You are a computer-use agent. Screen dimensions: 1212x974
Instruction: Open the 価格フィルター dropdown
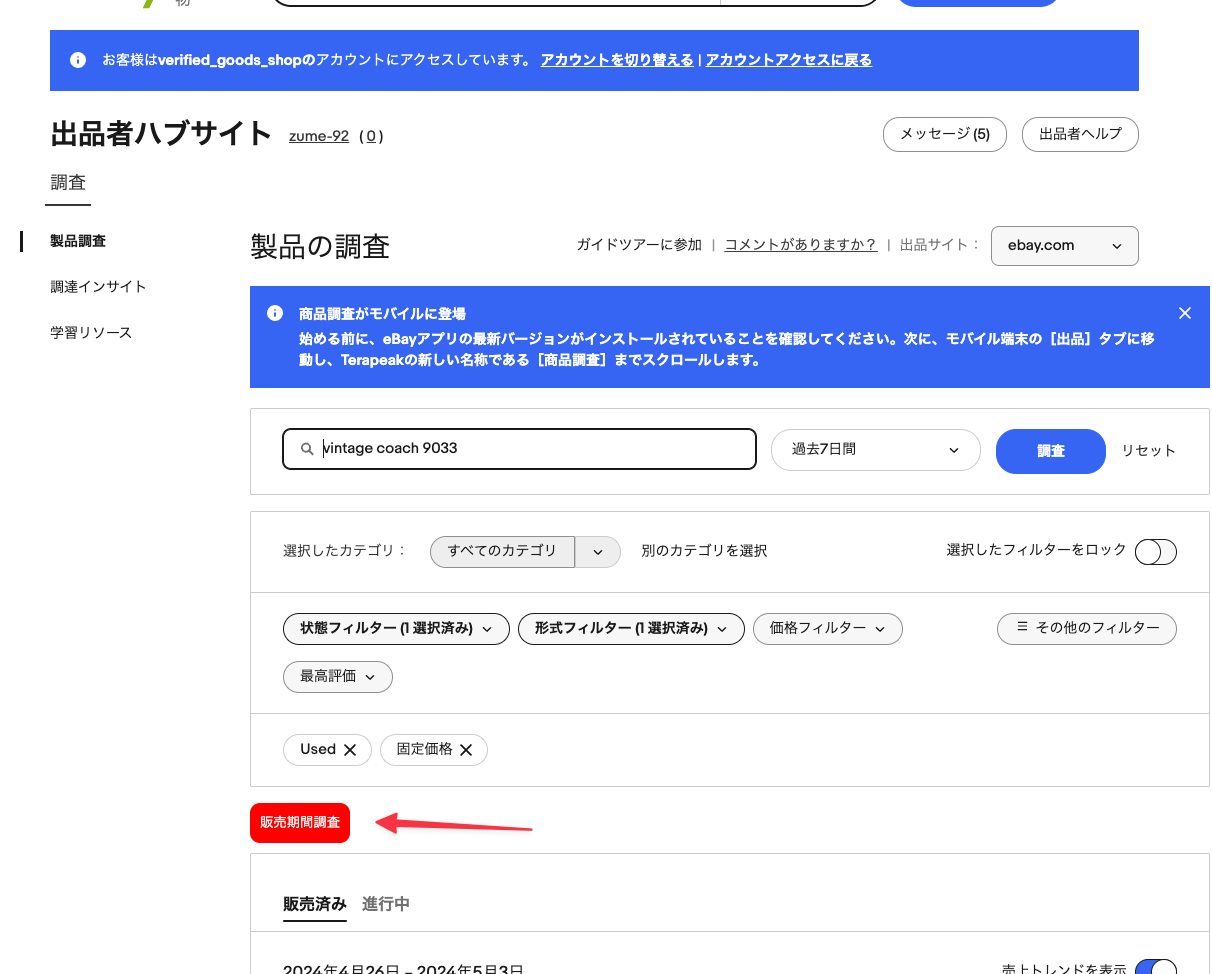tap(828, 629)
